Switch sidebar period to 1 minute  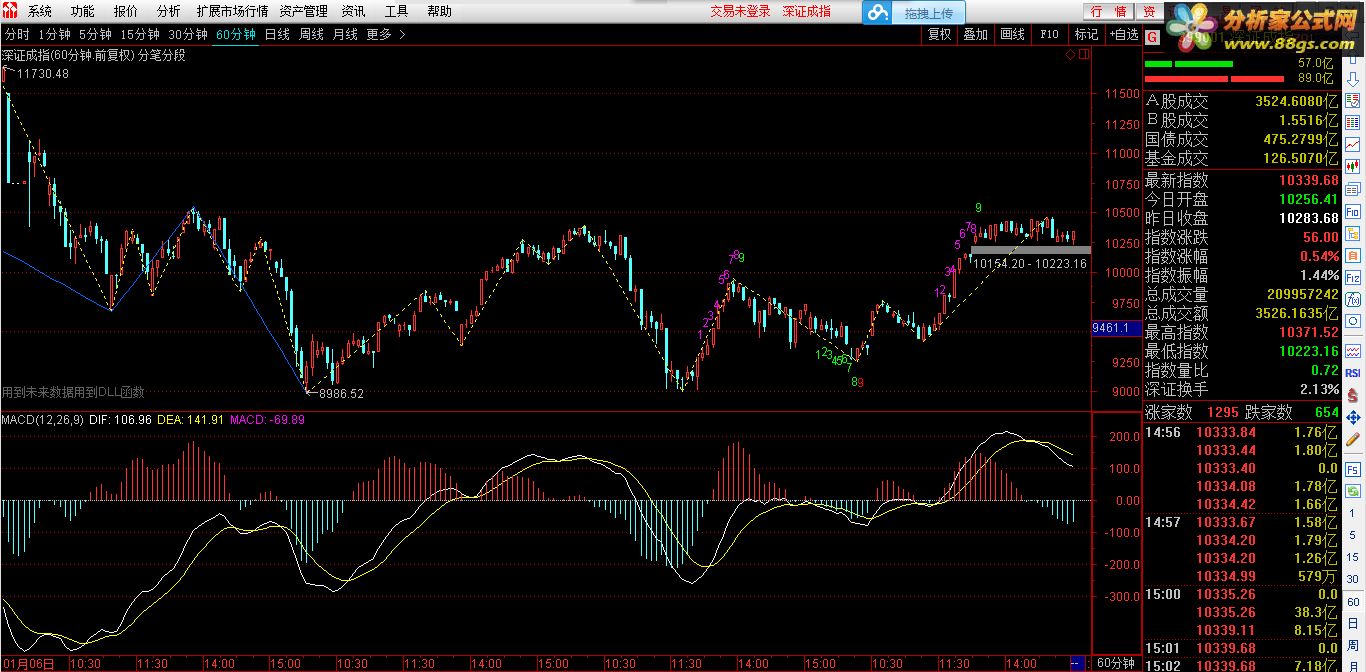(1352, 513)
